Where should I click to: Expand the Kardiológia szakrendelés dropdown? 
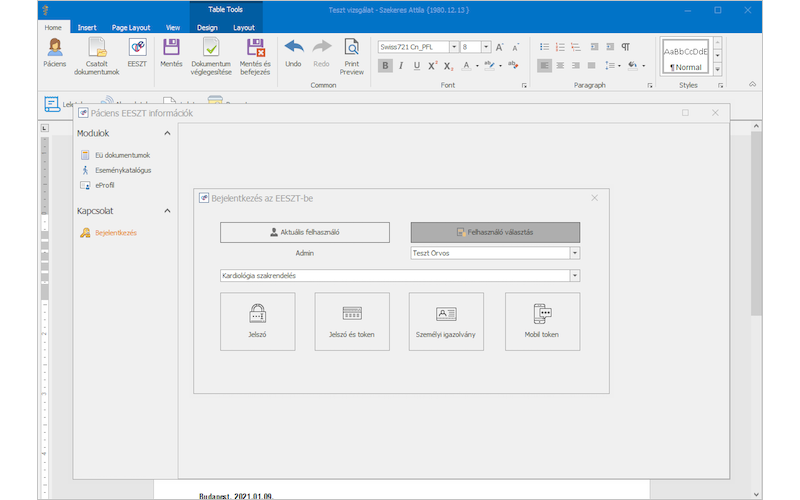575,276
